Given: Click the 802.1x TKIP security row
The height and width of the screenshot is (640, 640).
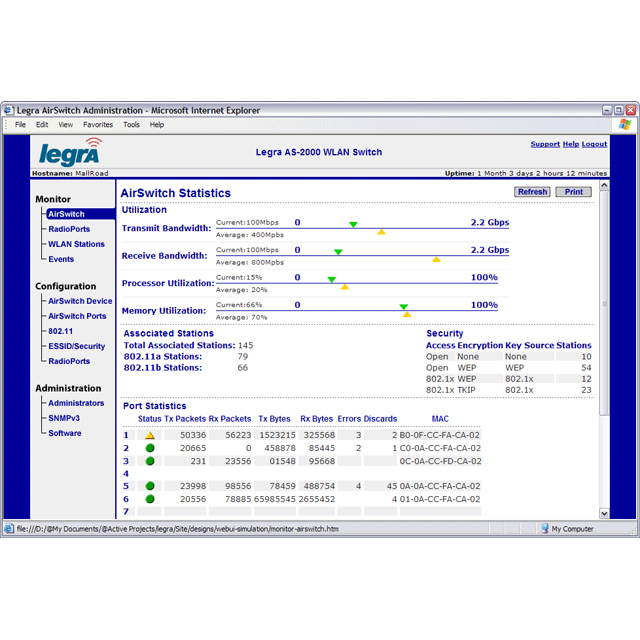Looking at the screenshot, I should tap(509, 390).
